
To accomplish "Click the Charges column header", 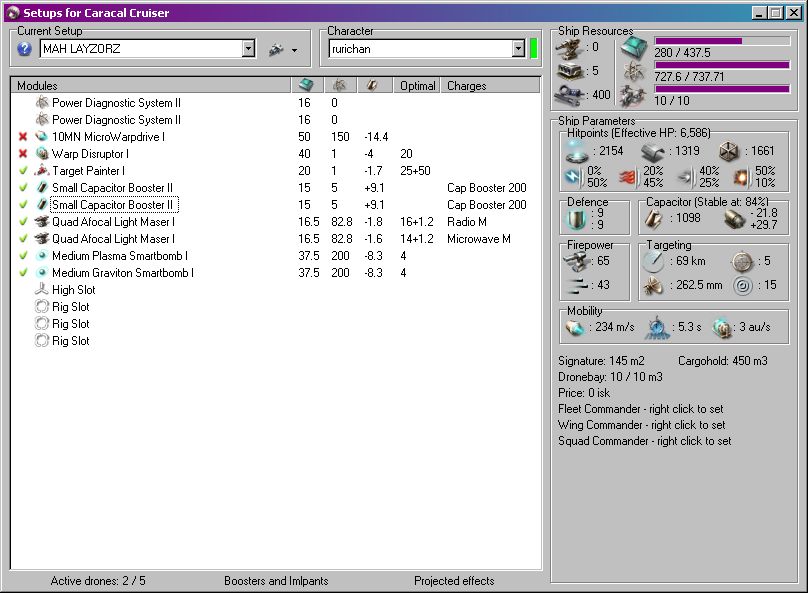I will (x=490, y=85).
